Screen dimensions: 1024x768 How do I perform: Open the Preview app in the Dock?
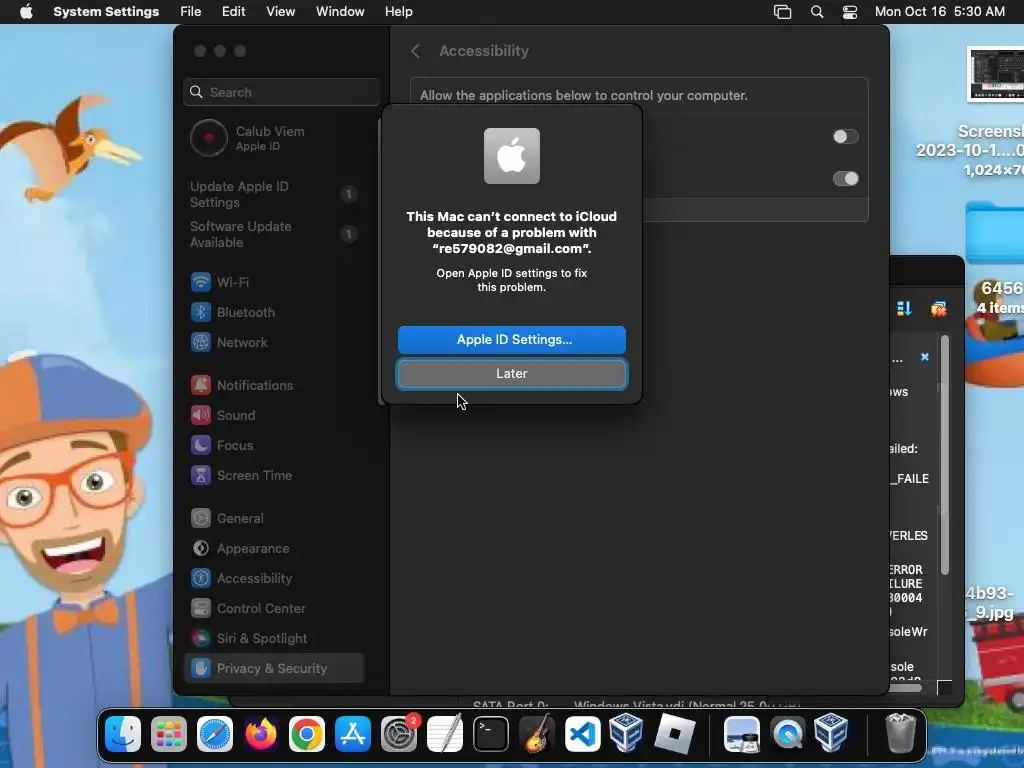pos(742,733)
